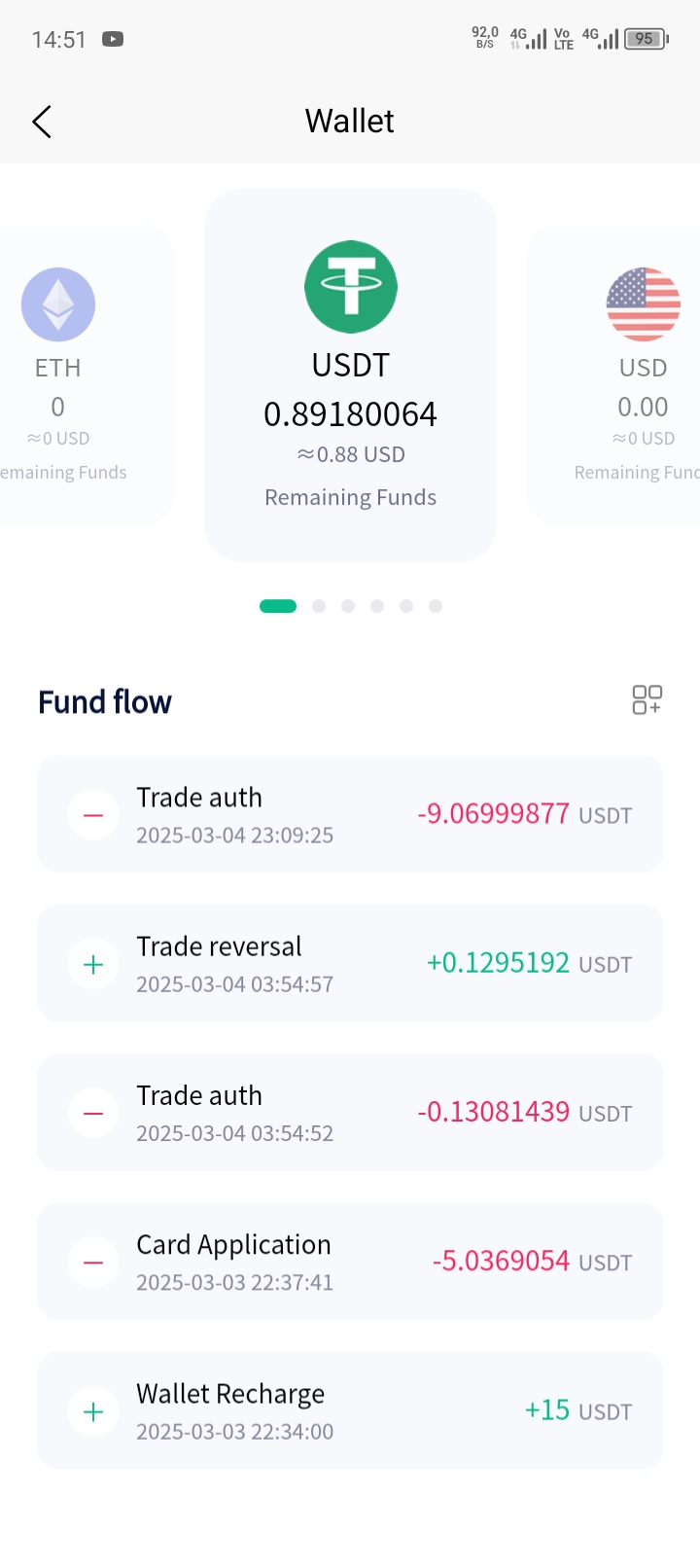Tap the plus icon beside Wallet Recharge
This screenshot has width=700, height=1568.
click(93, 1411)
